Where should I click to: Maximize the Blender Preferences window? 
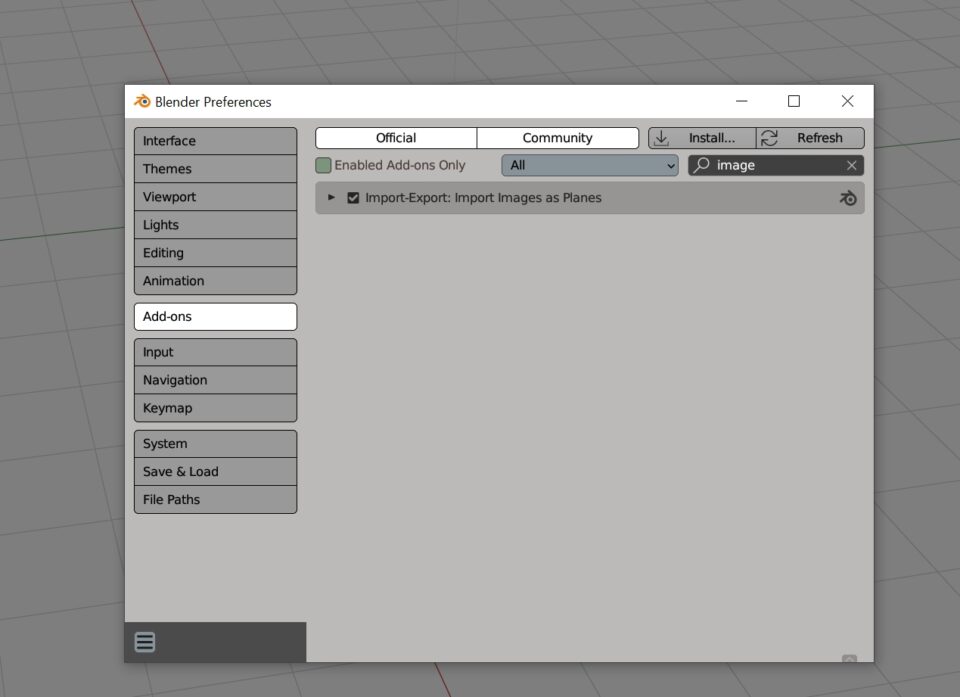coord(794,101)
